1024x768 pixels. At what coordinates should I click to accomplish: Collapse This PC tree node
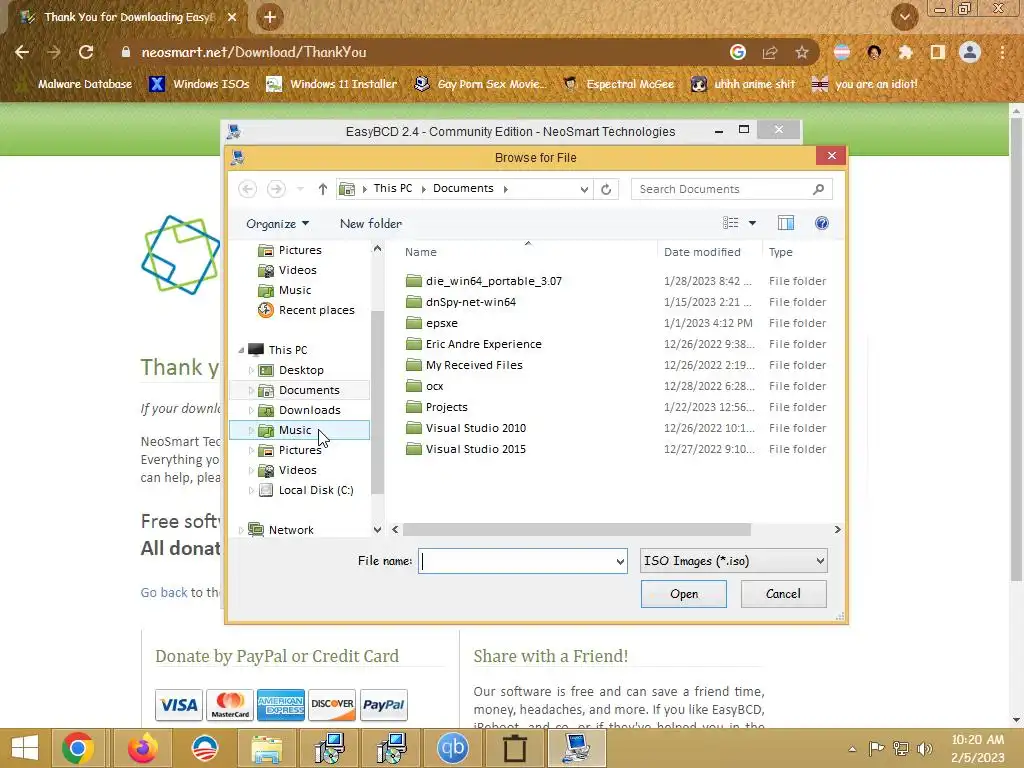coord(241,351)
